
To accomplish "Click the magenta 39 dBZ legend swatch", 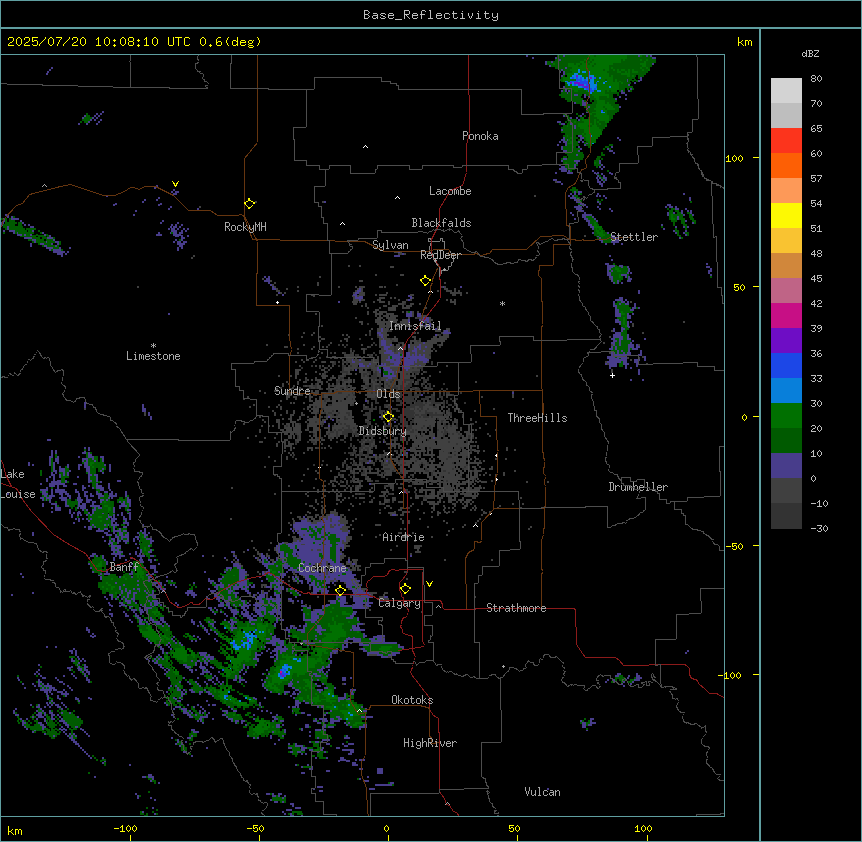I will point(786,315).
